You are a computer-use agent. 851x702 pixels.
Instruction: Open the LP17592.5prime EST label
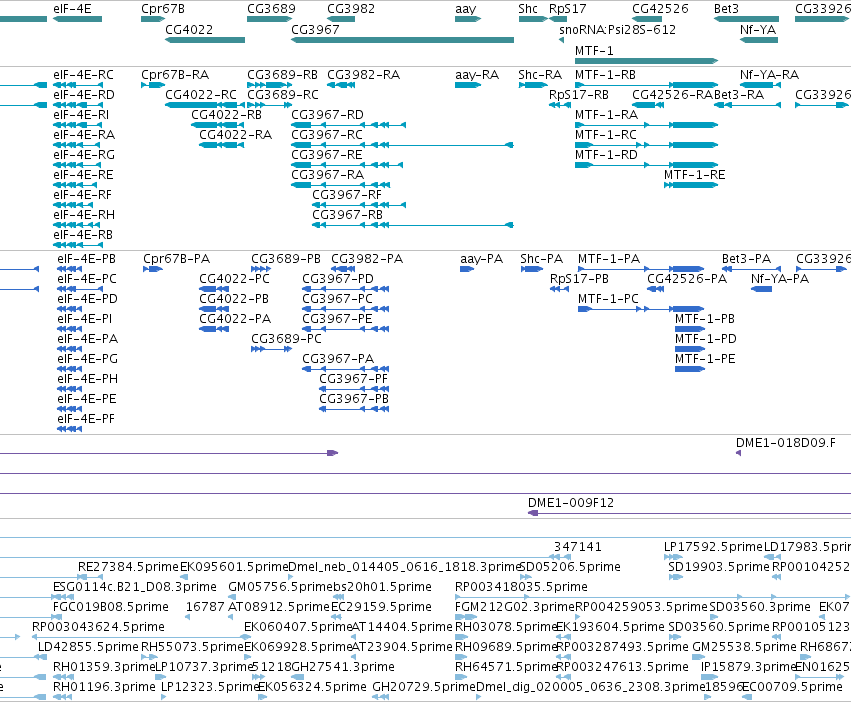713,546
